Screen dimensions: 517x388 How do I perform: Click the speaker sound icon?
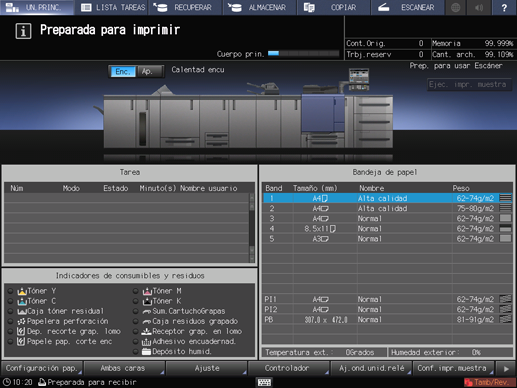(479, 7)
